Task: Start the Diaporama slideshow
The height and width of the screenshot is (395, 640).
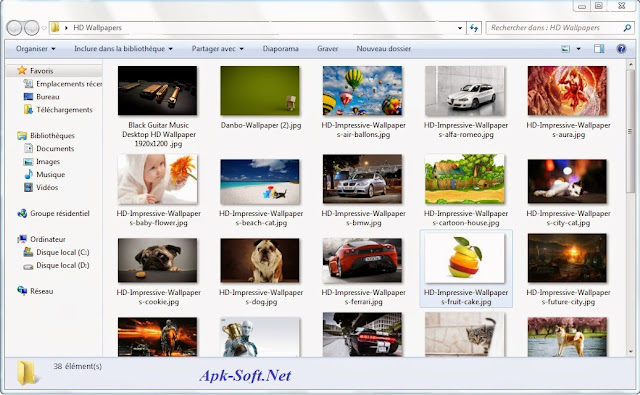Action: tap(280, 49)
